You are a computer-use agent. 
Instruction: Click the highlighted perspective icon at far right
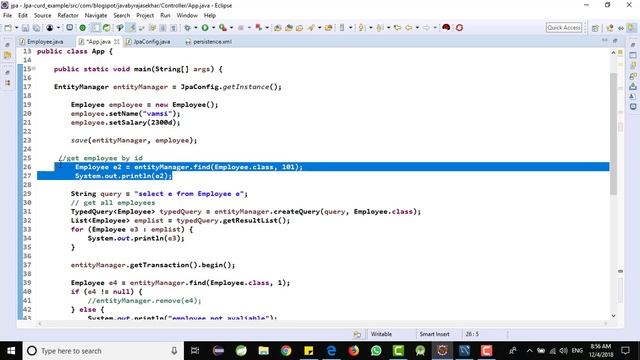pyautogui.click(x=631, y=28)
